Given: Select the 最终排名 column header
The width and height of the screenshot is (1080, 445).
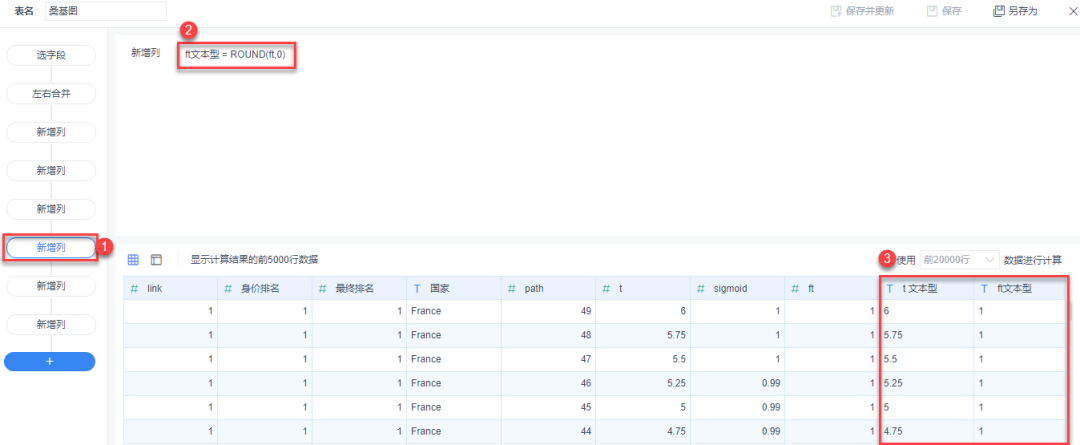Looking at the screenshot, I should 360,289.
